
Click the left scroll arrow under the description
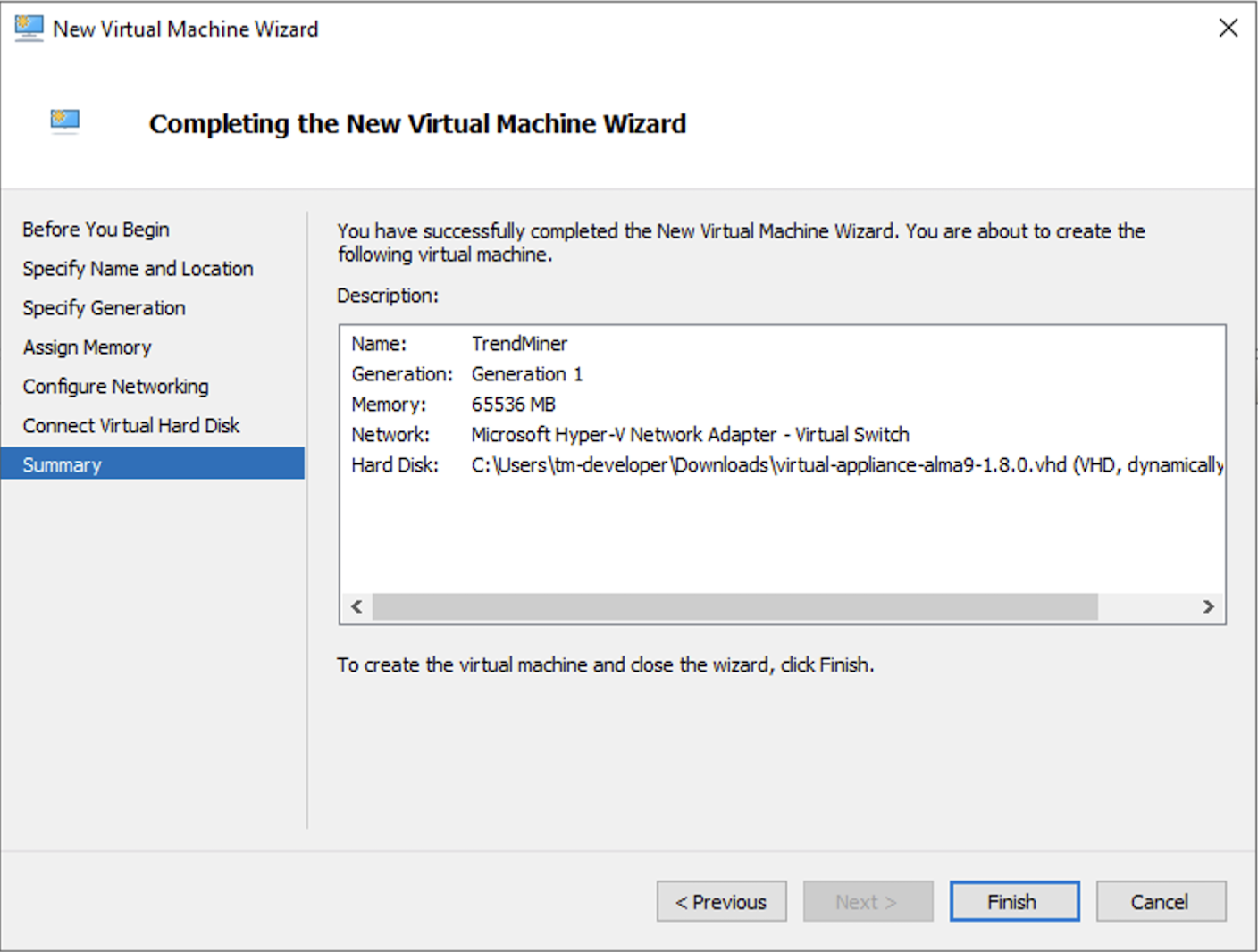356,606
